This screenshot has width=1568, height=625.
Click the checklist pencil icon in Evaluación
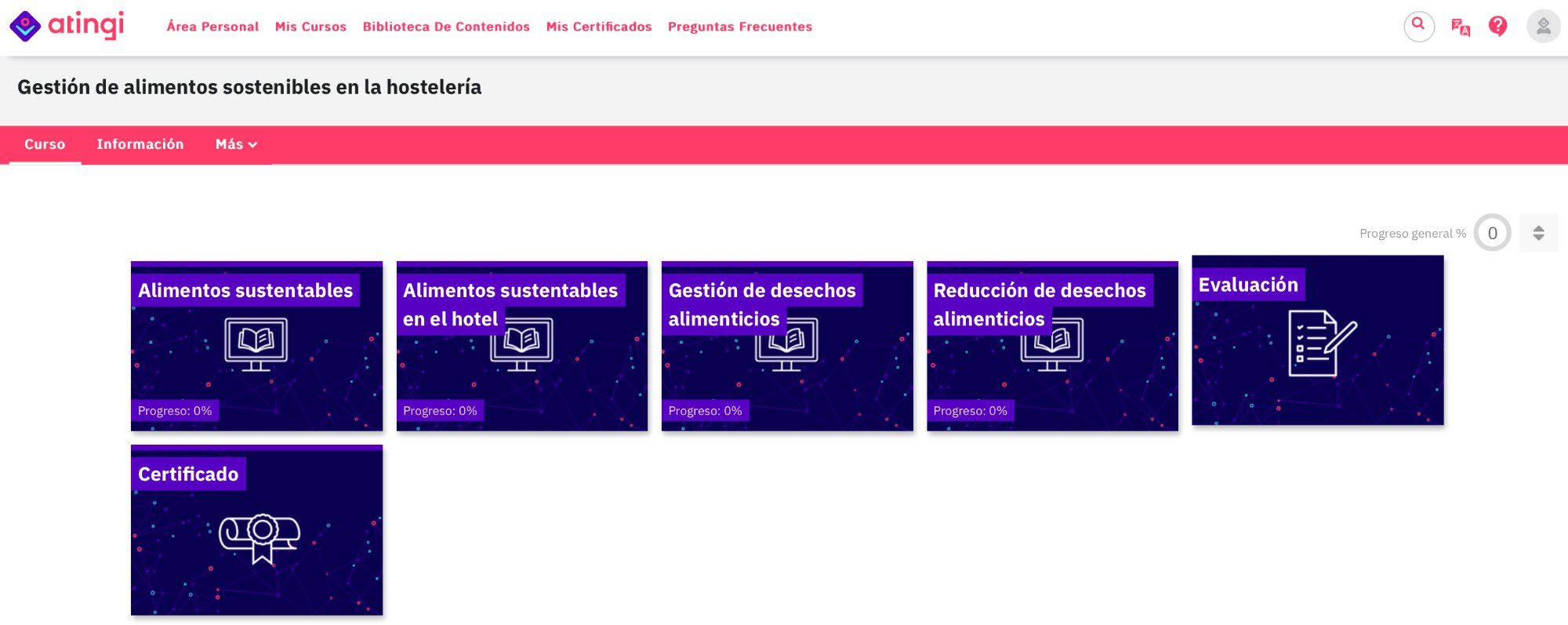point(1323,343)
